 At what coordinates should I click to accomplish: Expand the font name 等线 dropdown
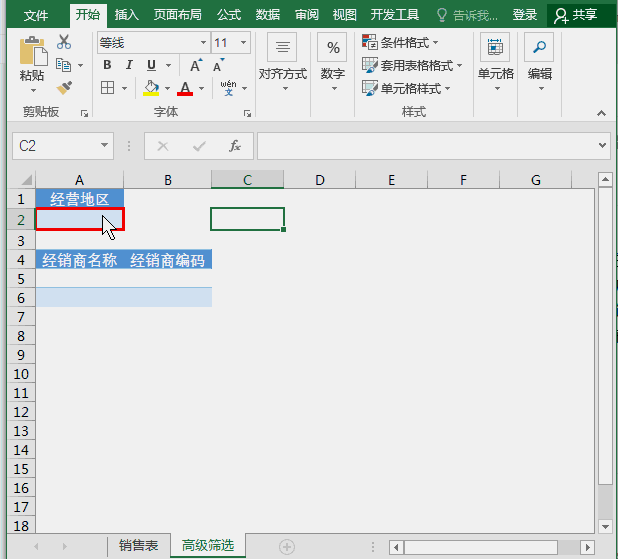tap(203, 43)
